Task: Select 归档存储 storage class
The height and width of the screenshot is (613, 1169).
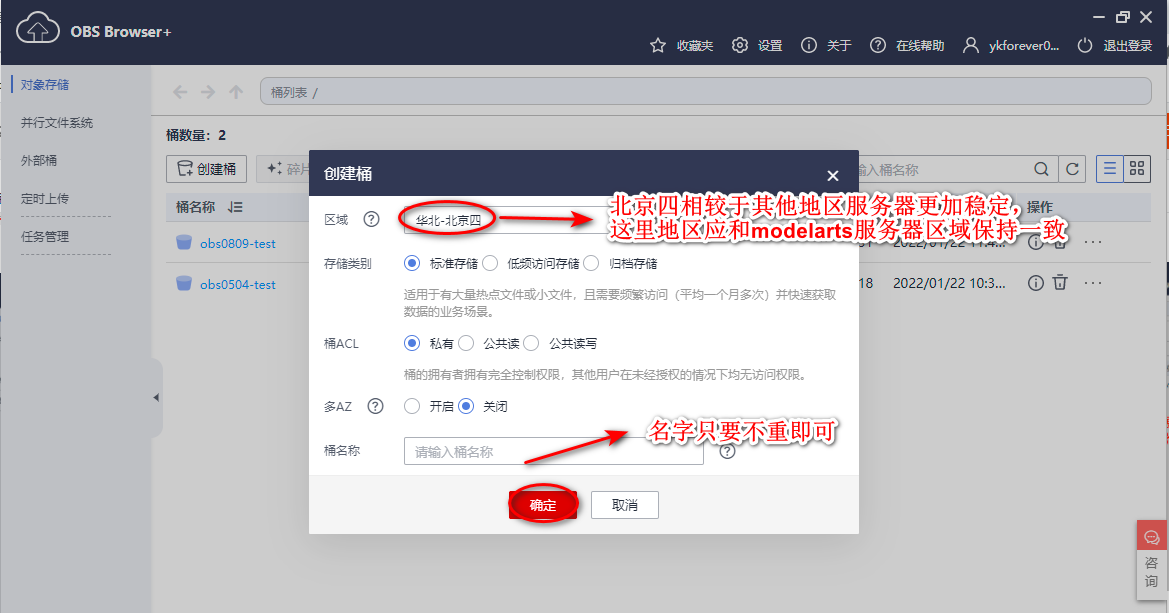Action: coord(591,264)
